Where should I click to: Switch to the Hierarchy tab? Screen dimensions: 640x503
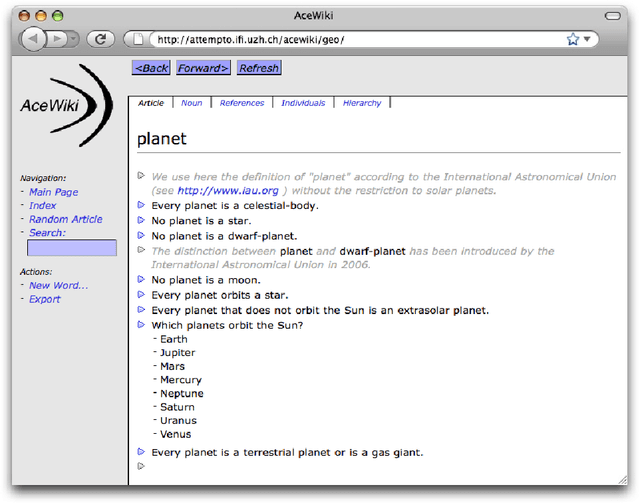(362, 103)
